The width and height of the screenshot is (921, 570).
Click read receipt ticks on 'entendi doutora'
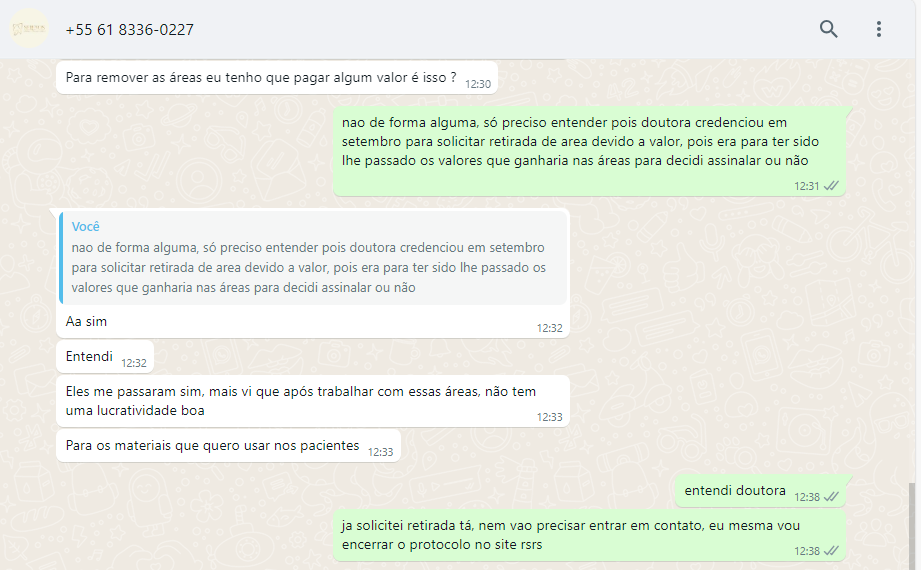point(831,497)
